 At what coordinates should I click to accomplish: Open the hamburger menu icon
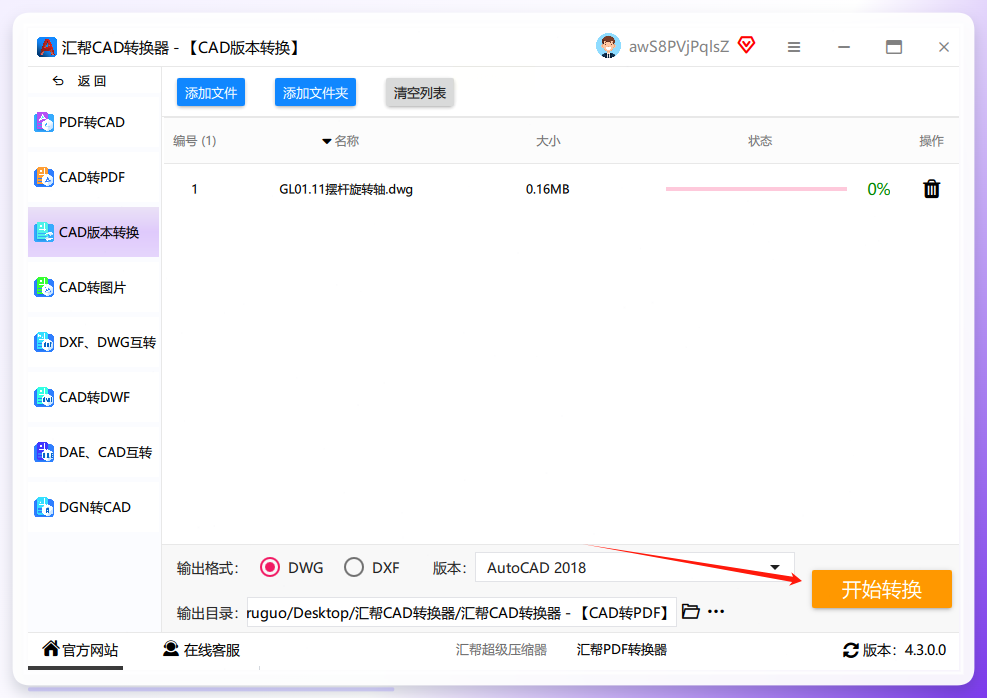tap(794, 47)
